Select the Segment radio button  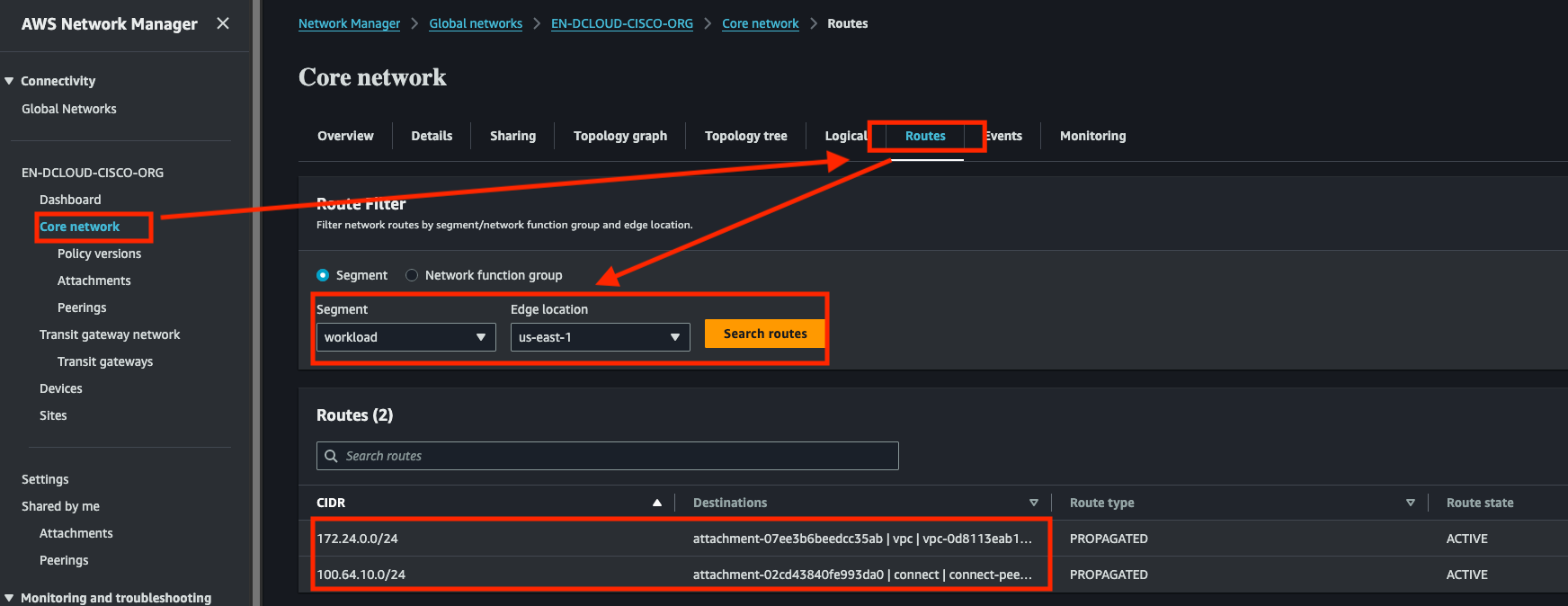323,275
